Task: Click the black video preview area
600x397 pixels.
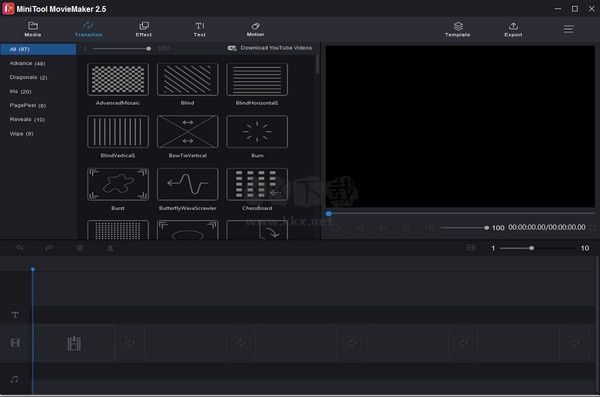Action: (460, 127)
